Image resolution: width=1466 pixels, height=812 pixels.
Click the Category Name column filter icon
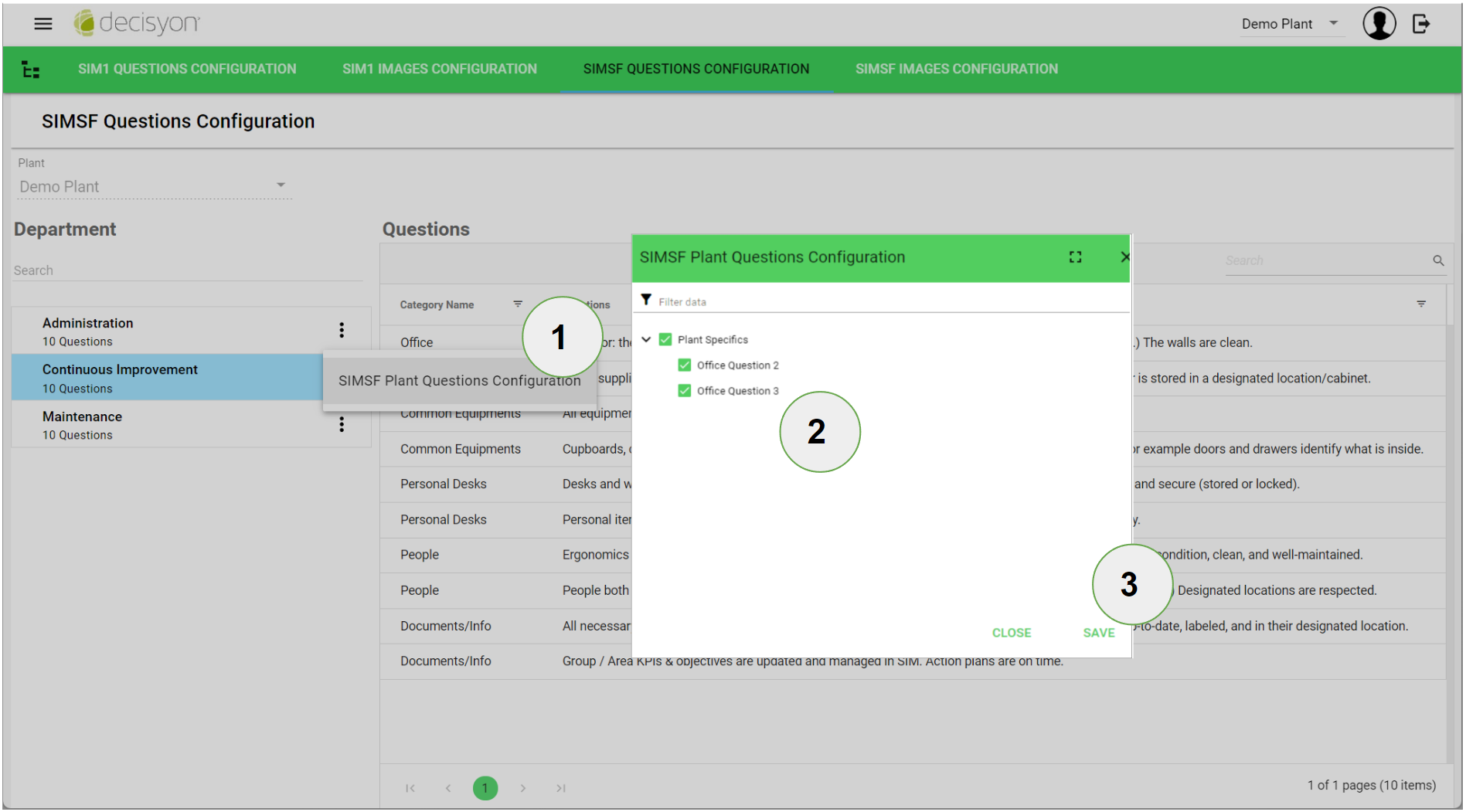(x=518, y=304)
